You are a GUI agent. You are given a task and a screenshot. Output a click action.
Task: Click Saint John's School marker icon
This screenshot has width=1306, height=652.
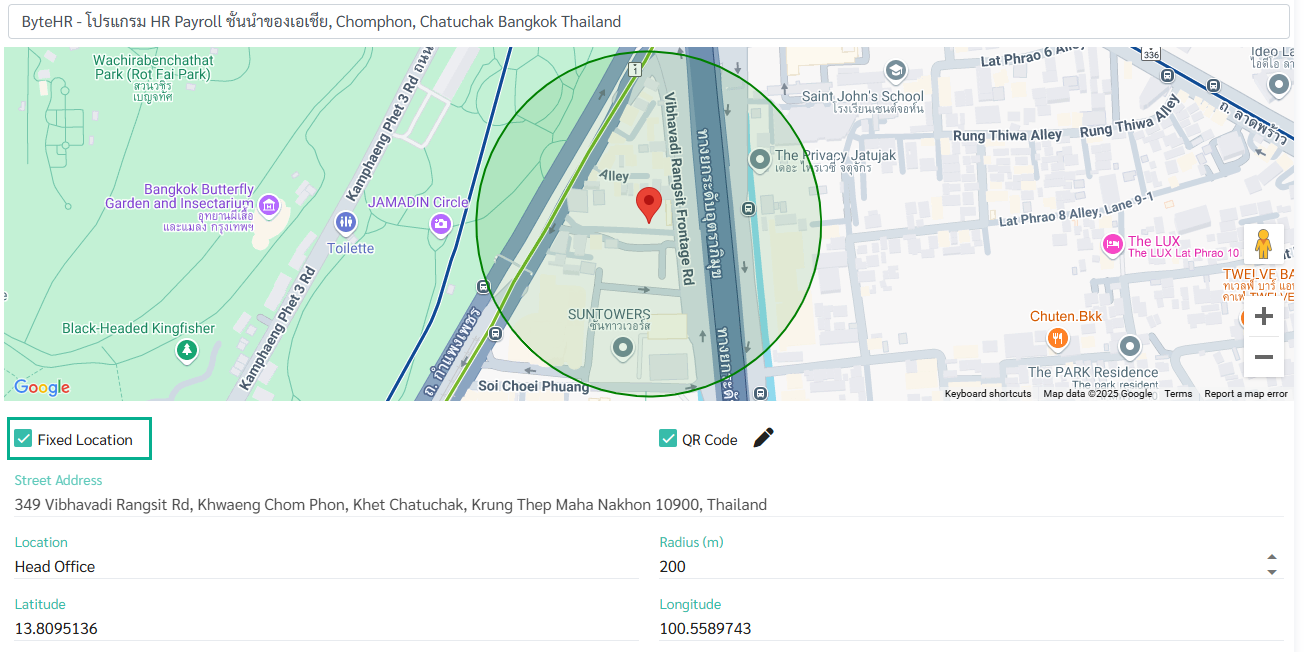click(x=895, y=70)
